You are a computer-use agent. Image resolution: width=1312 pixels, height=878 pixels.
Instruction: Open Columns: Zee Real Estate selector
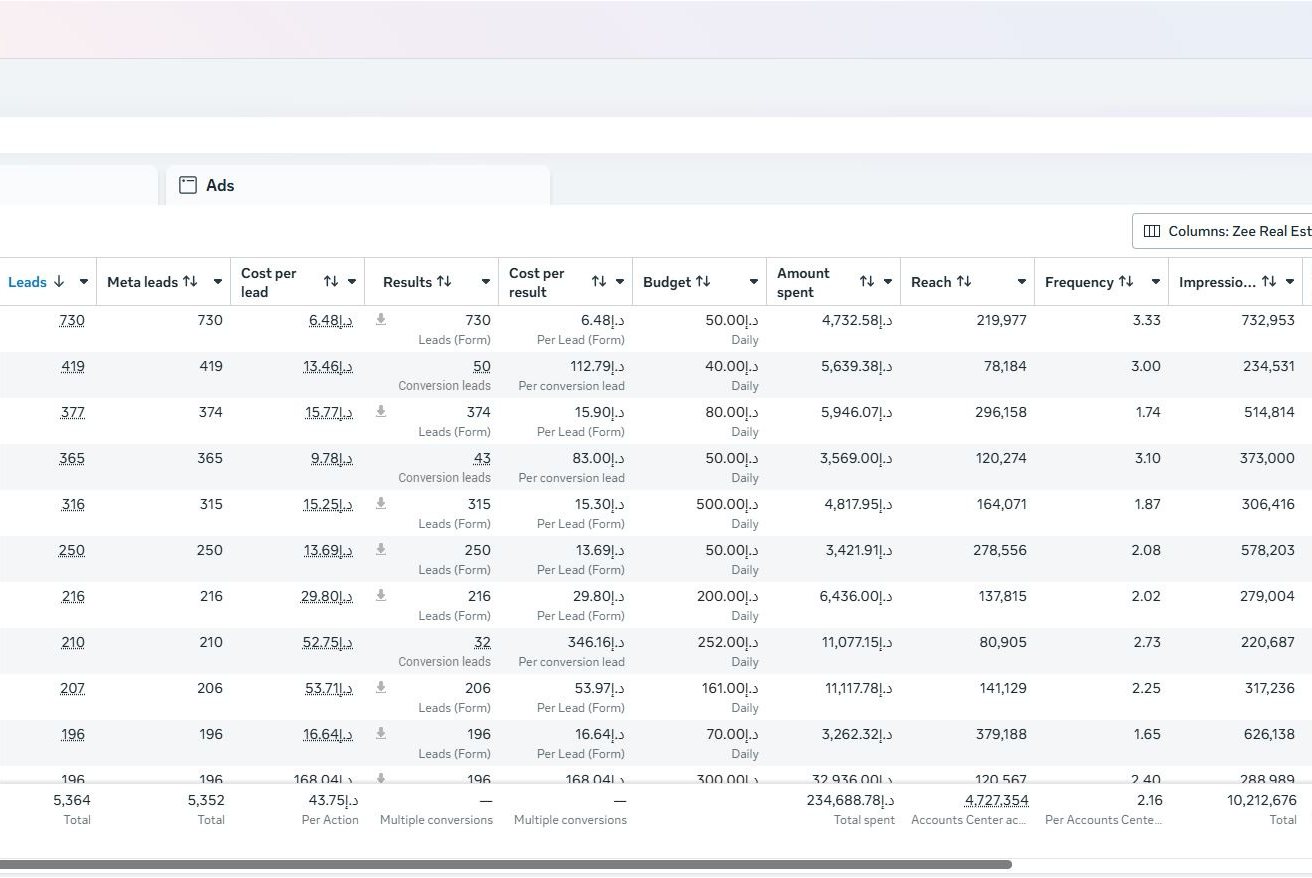[1222, 231]
